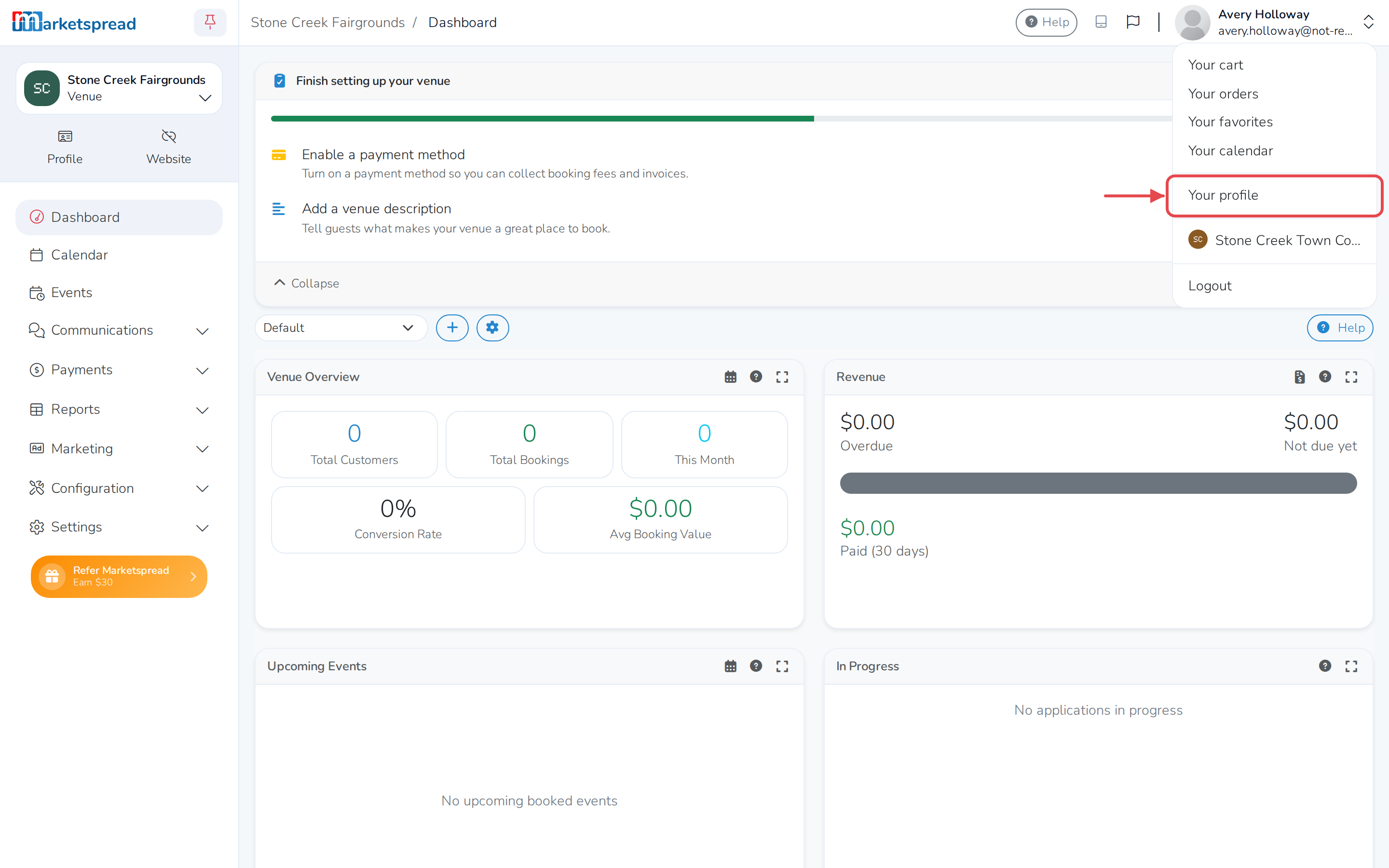Open Your profile from account menu
Screen dimensions: 1389x868
tap(1274, 195)
